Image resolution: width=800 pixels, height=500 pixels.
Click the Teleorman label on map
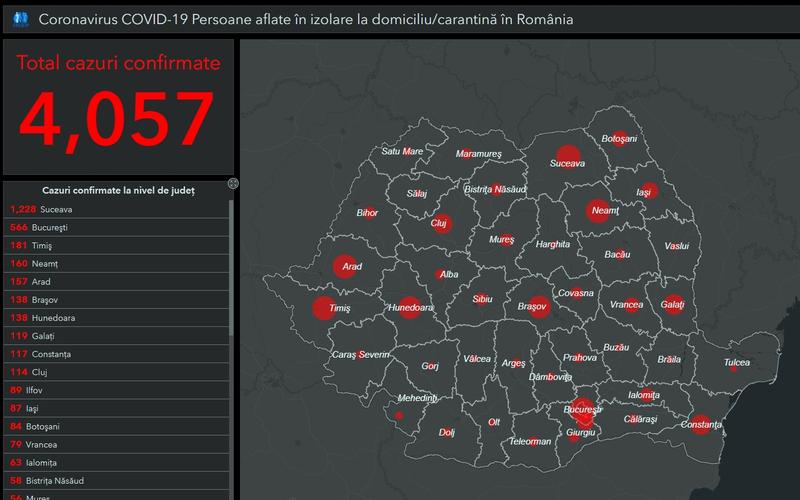click(x=530, y=441)
